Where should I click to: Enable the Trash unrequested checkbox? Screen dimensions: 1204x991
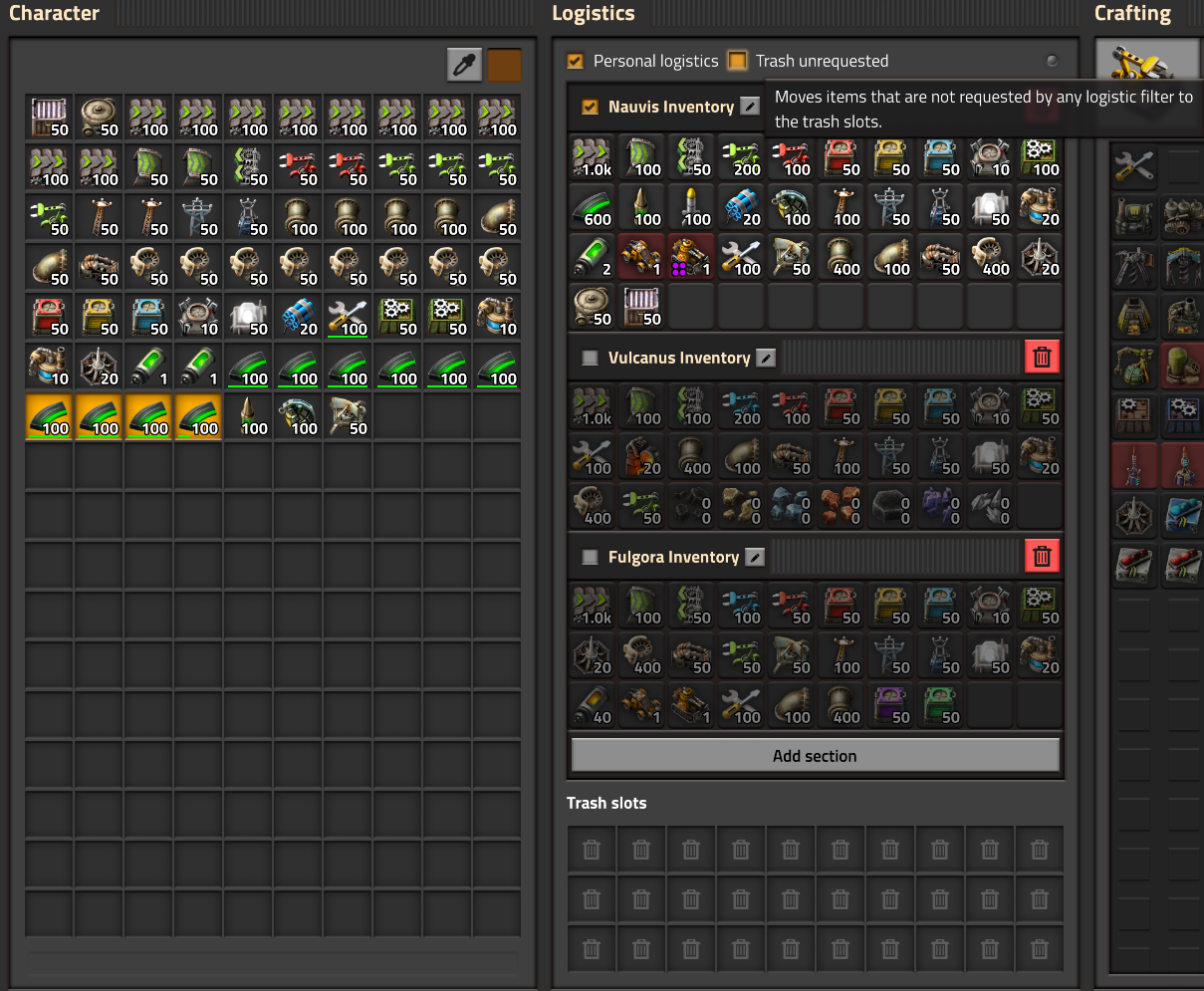pos(737,61)
